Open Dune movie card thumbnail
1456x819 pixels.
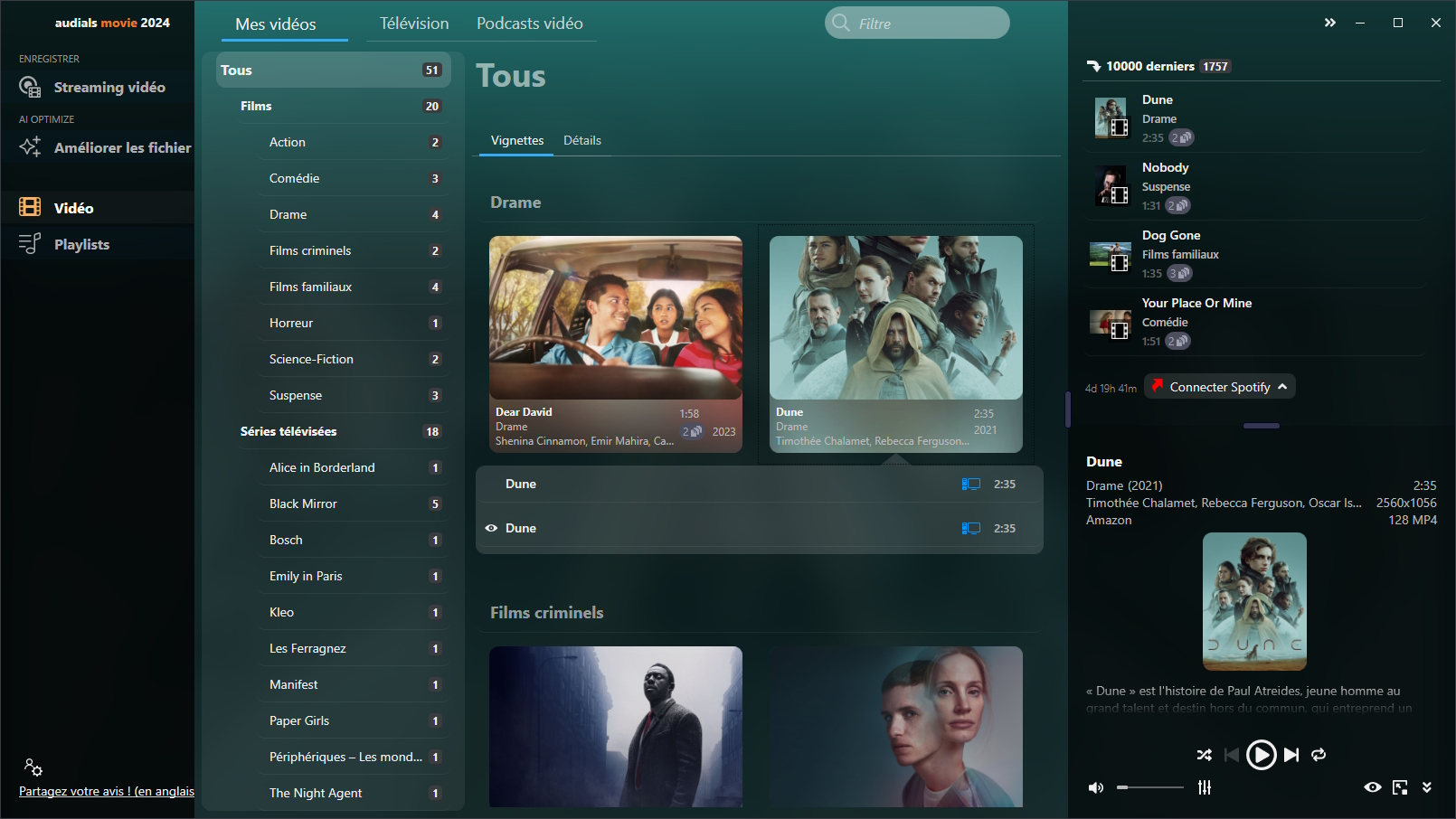(896, 317)
